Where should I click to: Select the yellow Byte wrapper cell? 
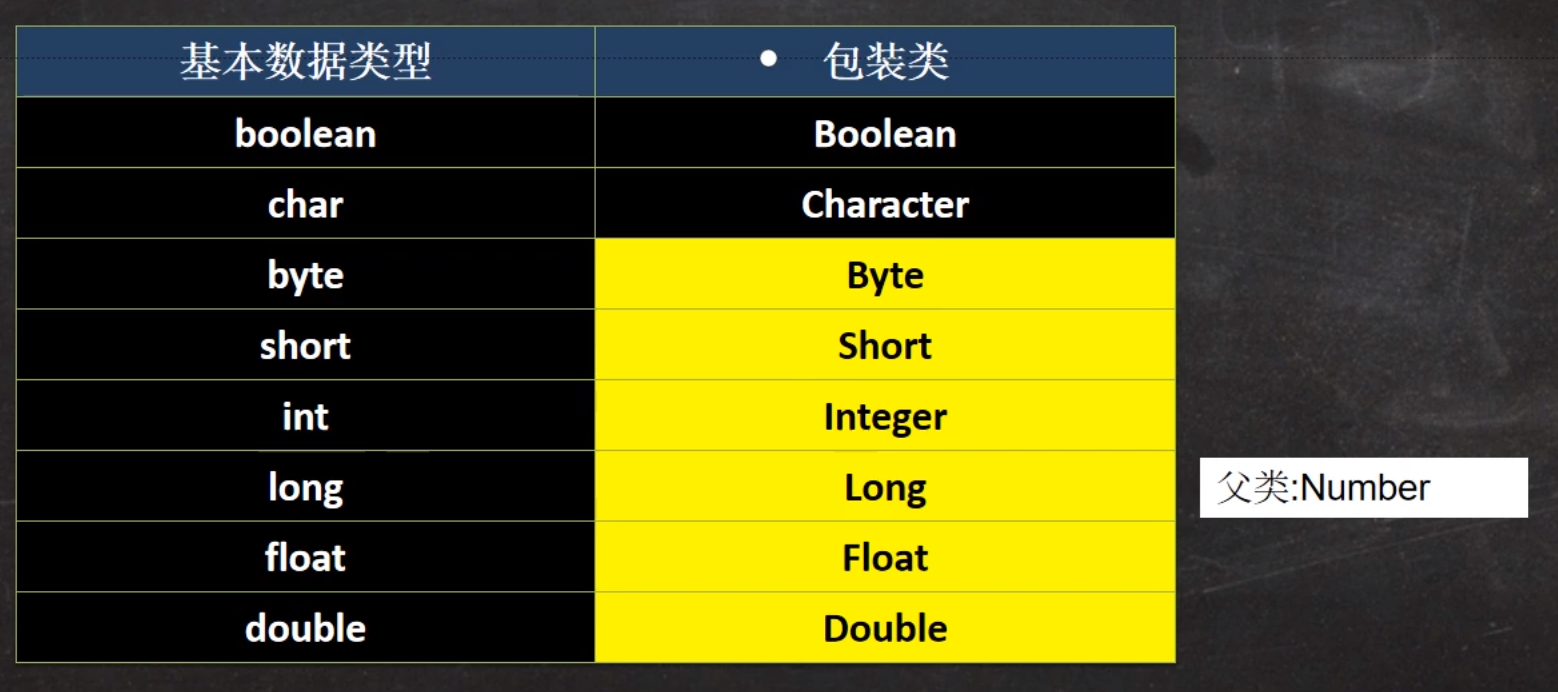pos(885,275)
